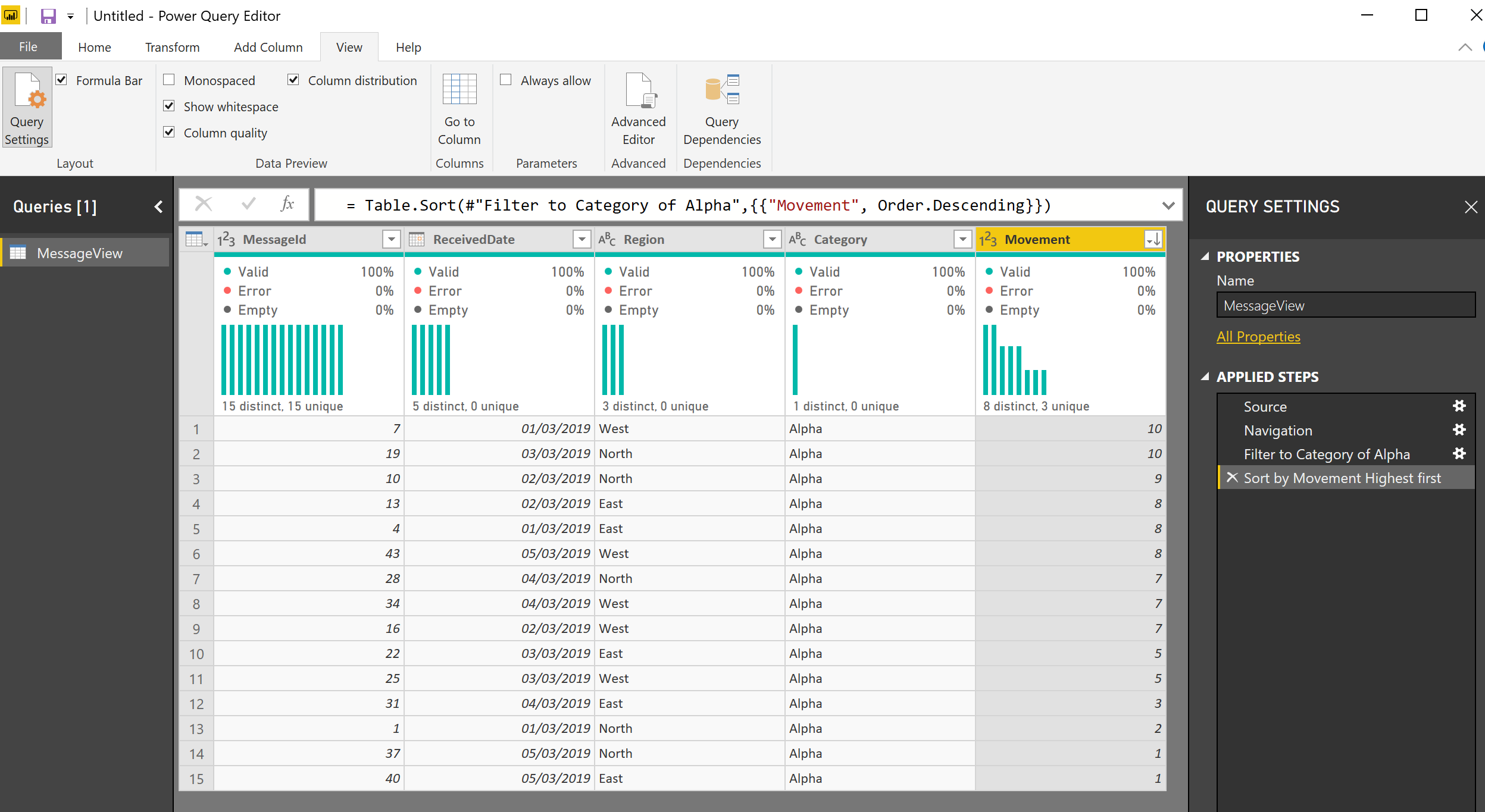Open Region column filter dropdown
The image size is (1485, 812).
pyautogui.click(x=772, y=239)
